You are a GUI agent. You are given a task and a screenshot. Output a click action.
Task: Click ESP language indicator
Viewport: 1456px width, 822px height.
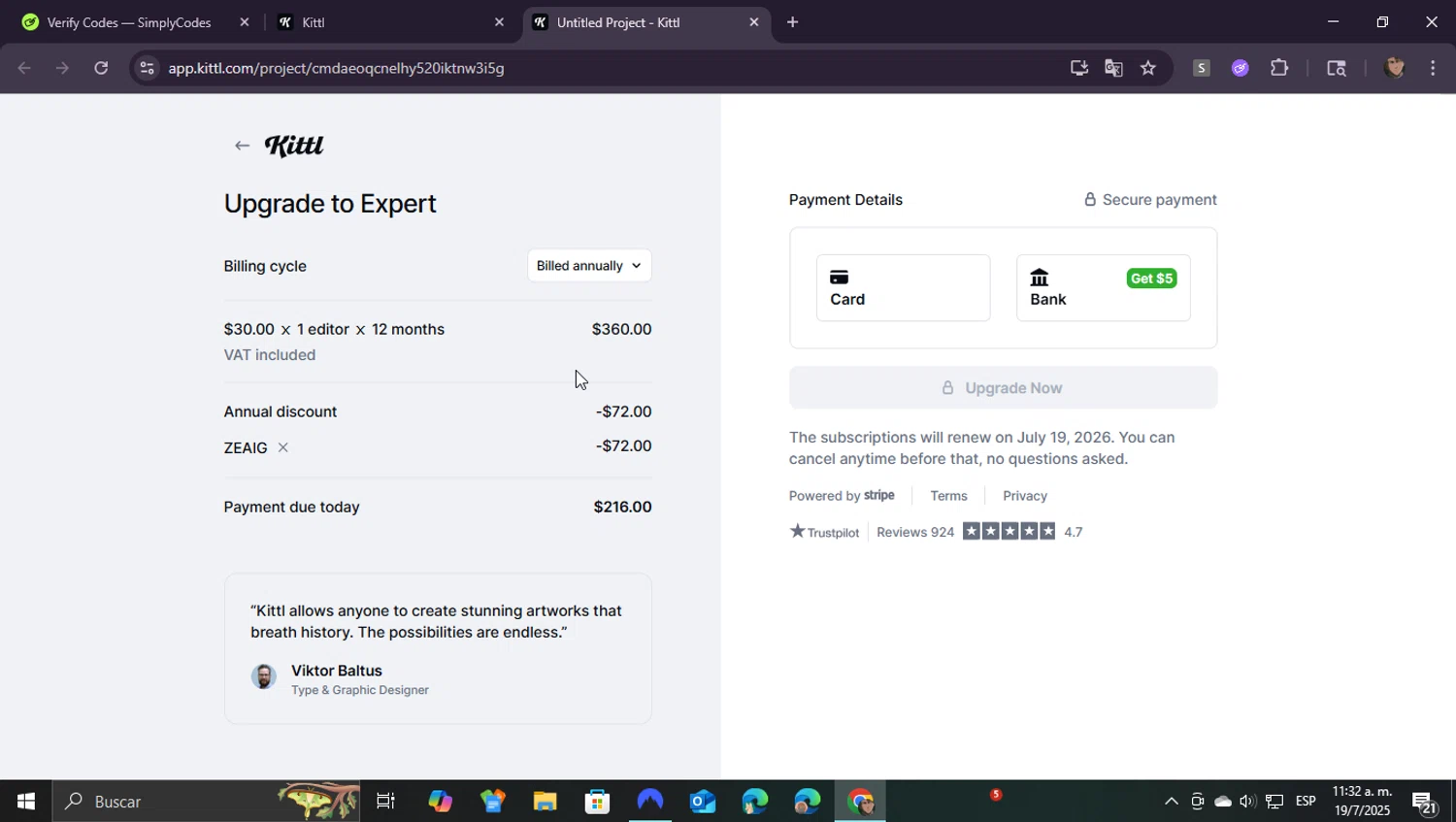[1306, 802]
